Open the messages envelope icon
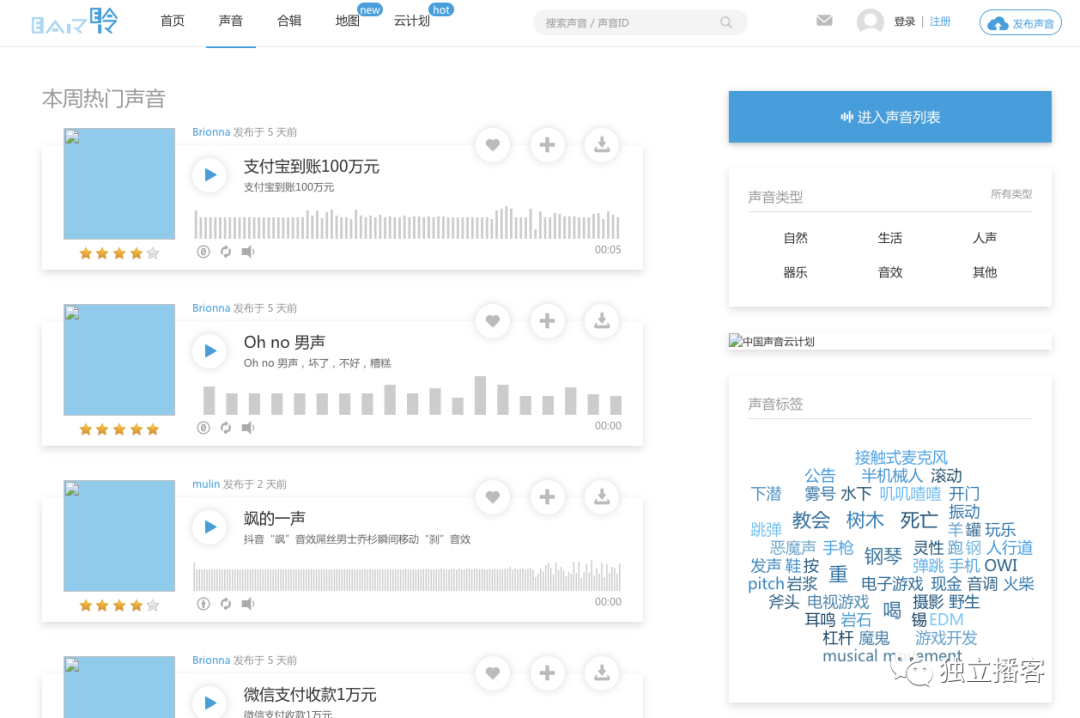 [824, 21]
